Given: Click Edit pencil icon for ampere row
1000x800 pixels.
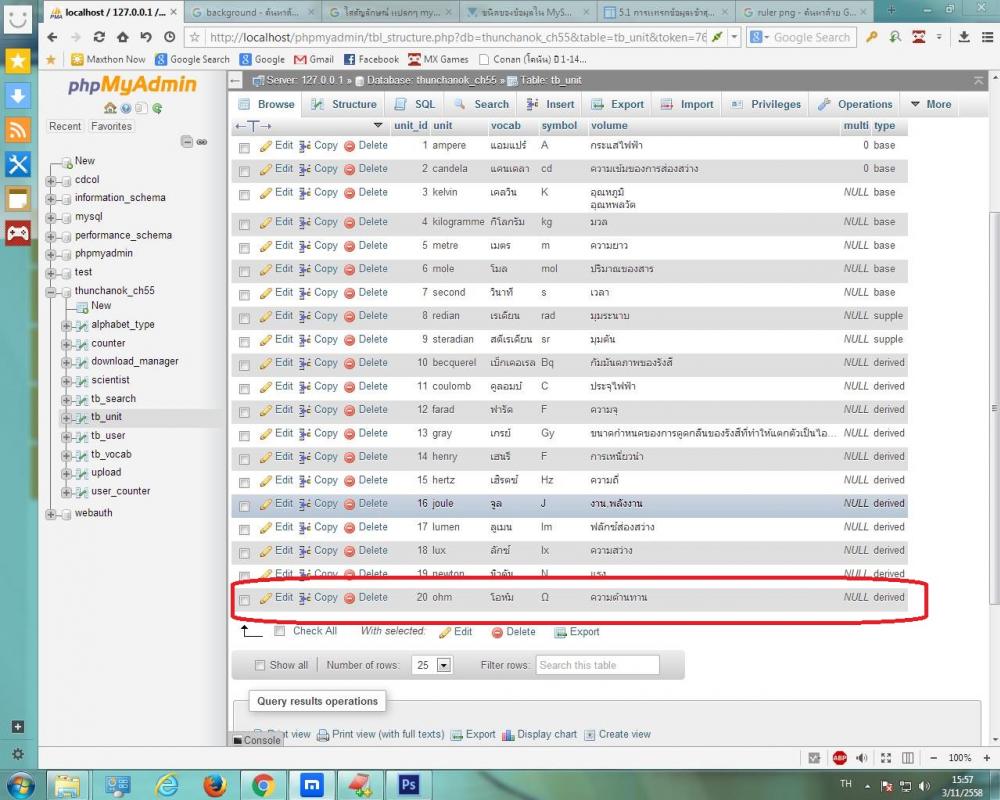Looking at the screenshot, I should [x=266, y=146].
